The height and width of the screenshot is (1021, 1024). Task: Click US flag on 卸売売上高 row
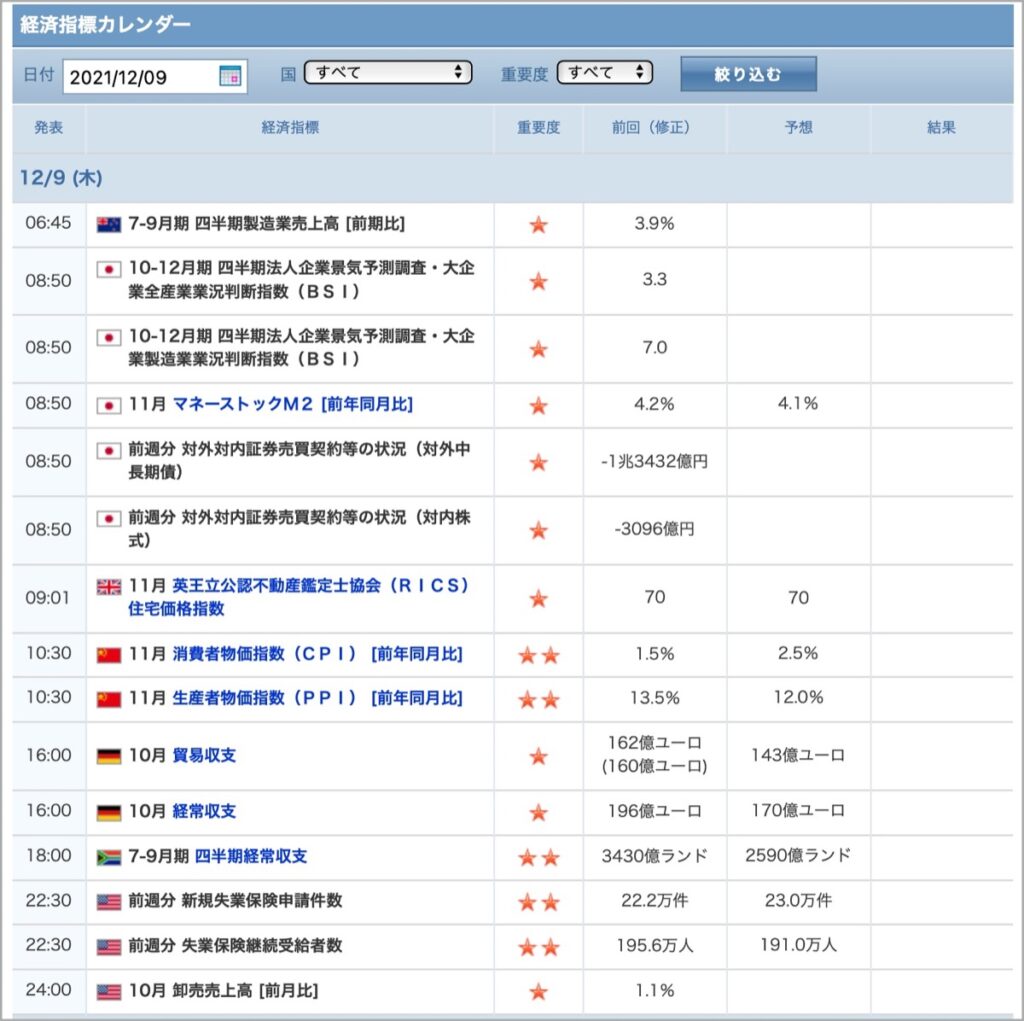(108, 992)
